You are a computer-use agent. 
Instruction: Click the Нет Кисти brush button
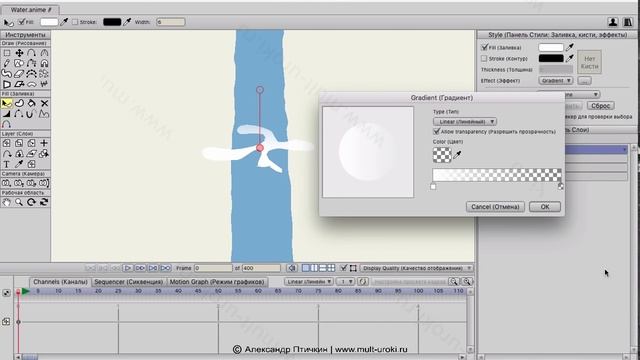pyautogui.click(x=589, y=62)
